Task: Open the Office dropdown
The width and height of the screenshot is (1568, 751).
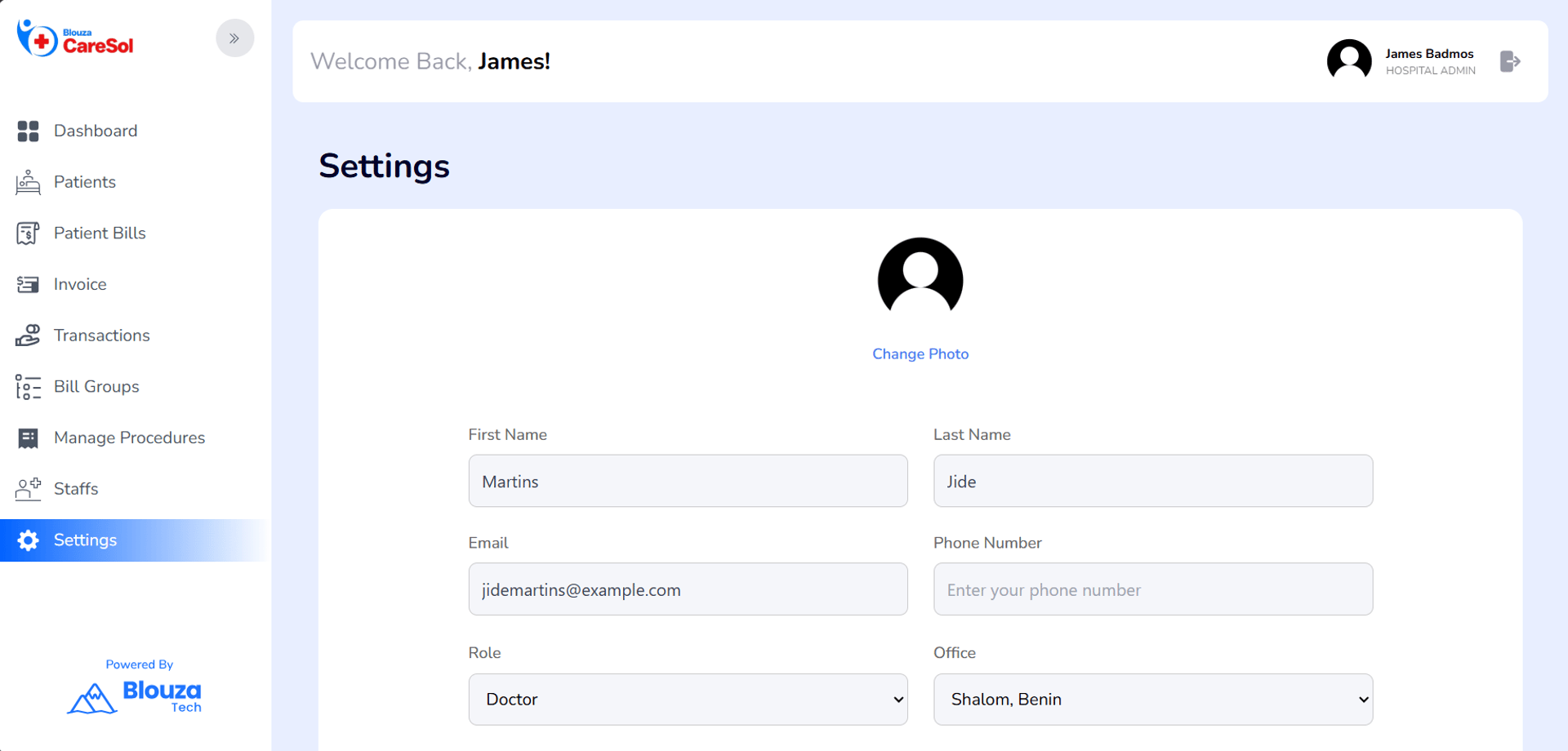Action: pyautogui.click(x=1152, y=700)
